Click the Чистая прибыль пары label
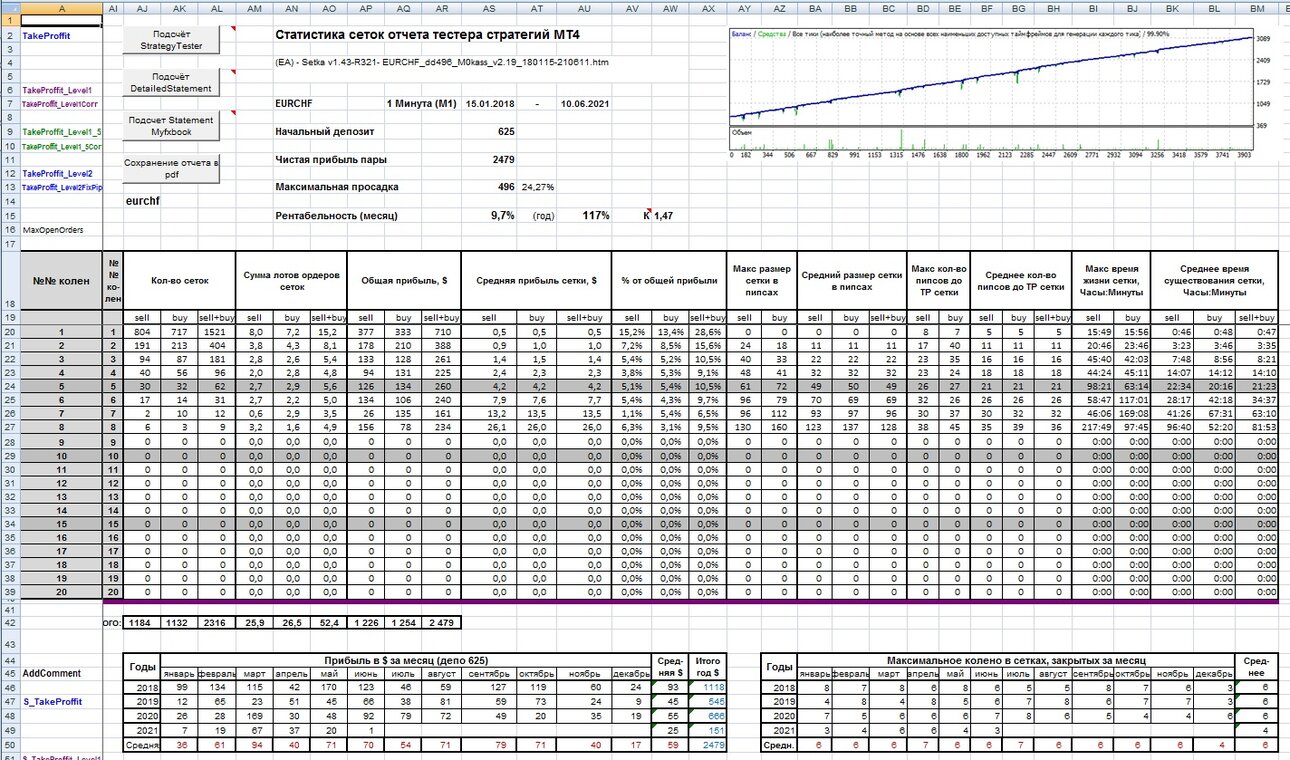The image size is (1290, 760). (x=330, y=159)
